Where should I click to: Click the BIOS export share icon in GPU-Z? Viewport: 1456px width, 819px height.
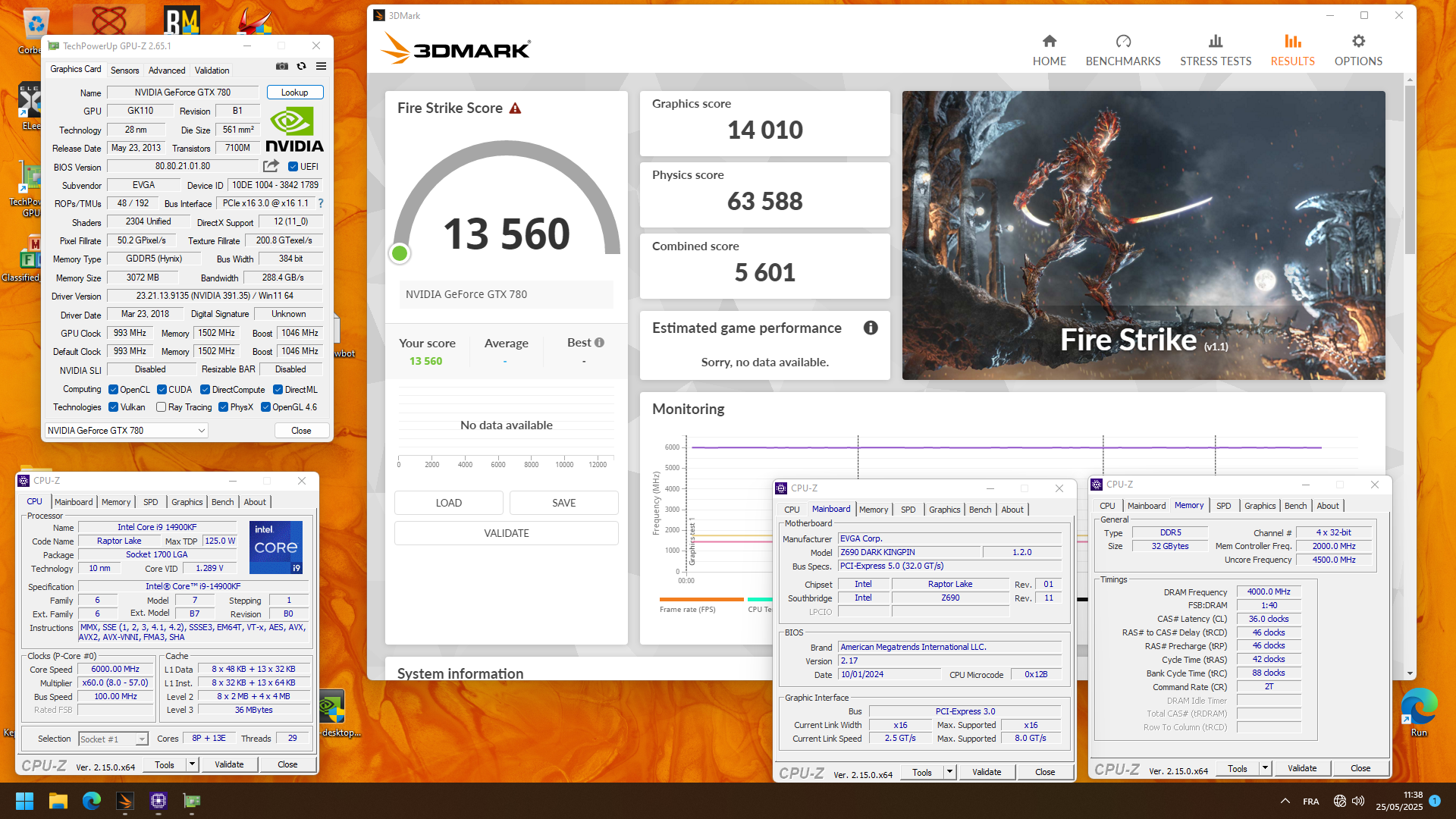coord(271,166)
